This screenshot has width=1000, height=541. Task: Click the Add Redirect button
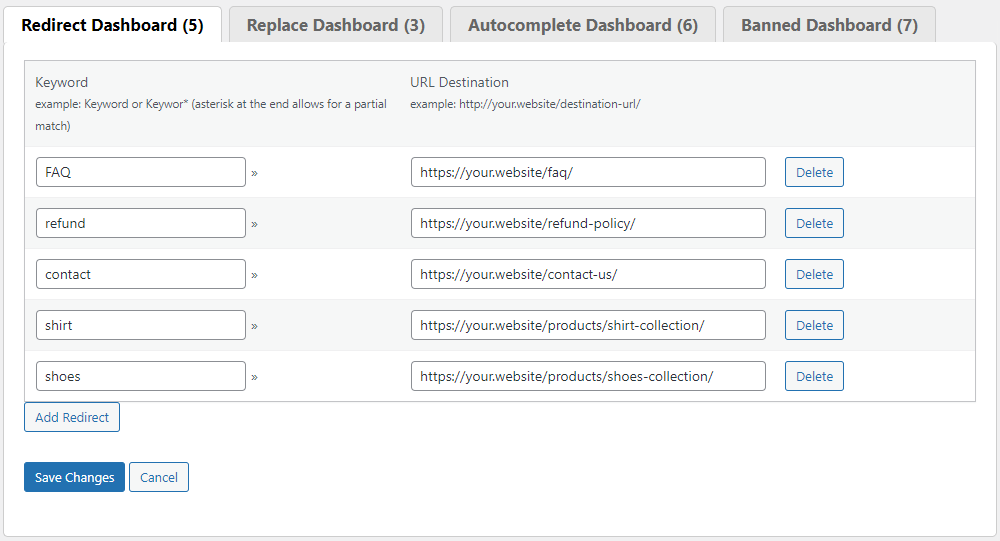click(72, 417)
